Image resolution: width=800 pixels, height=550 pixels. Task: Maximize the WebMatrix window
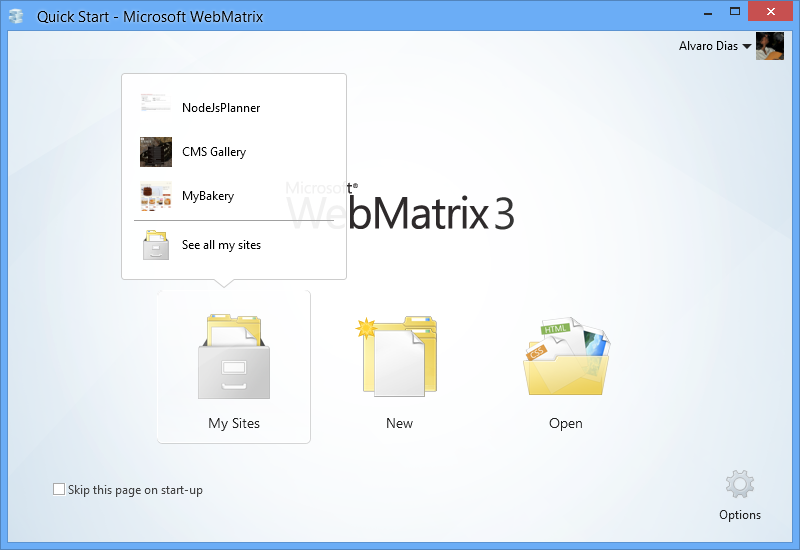point(735,12)
